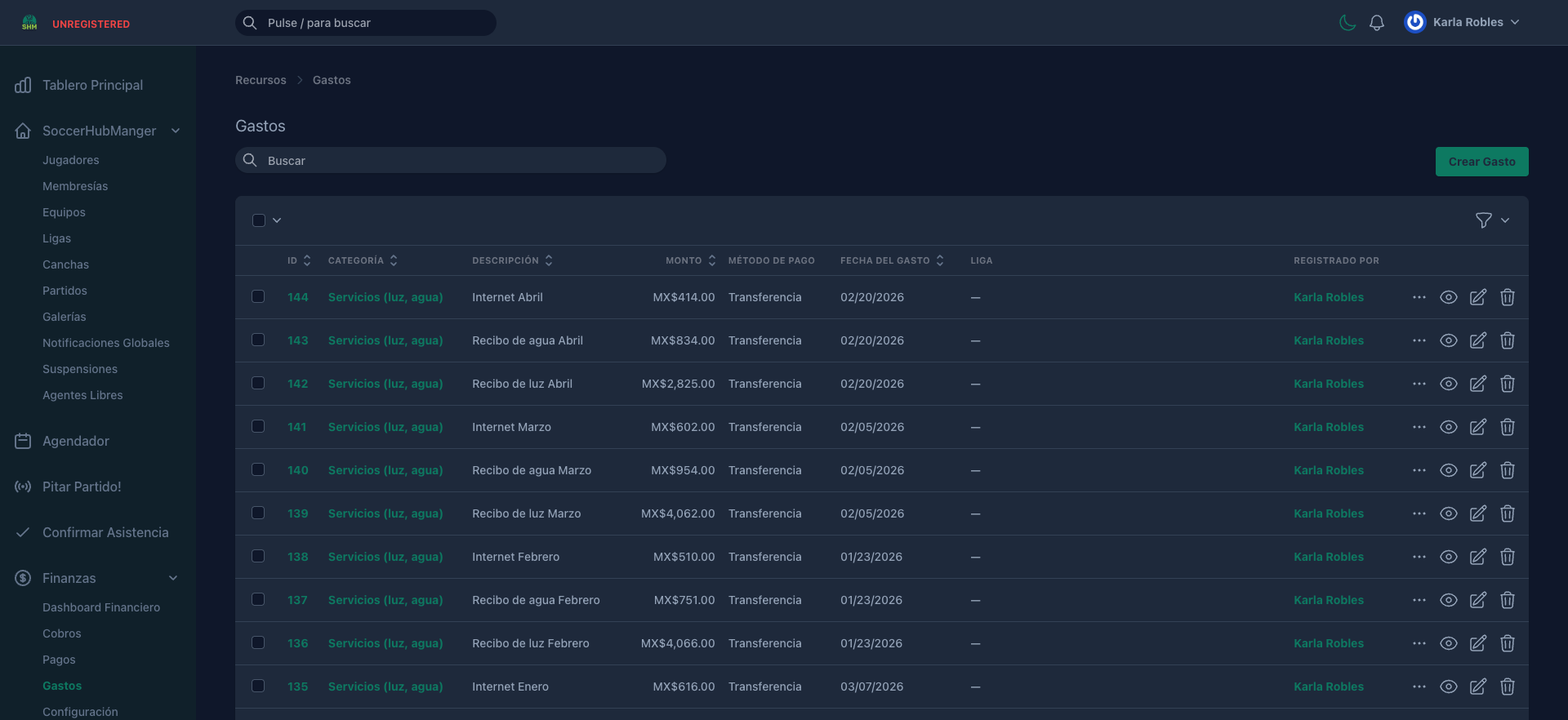This screenshot has width=1568, height=720.
Task: Click the Crear Gasto button
Action: pyautogui.click(x=1481, y=162)
